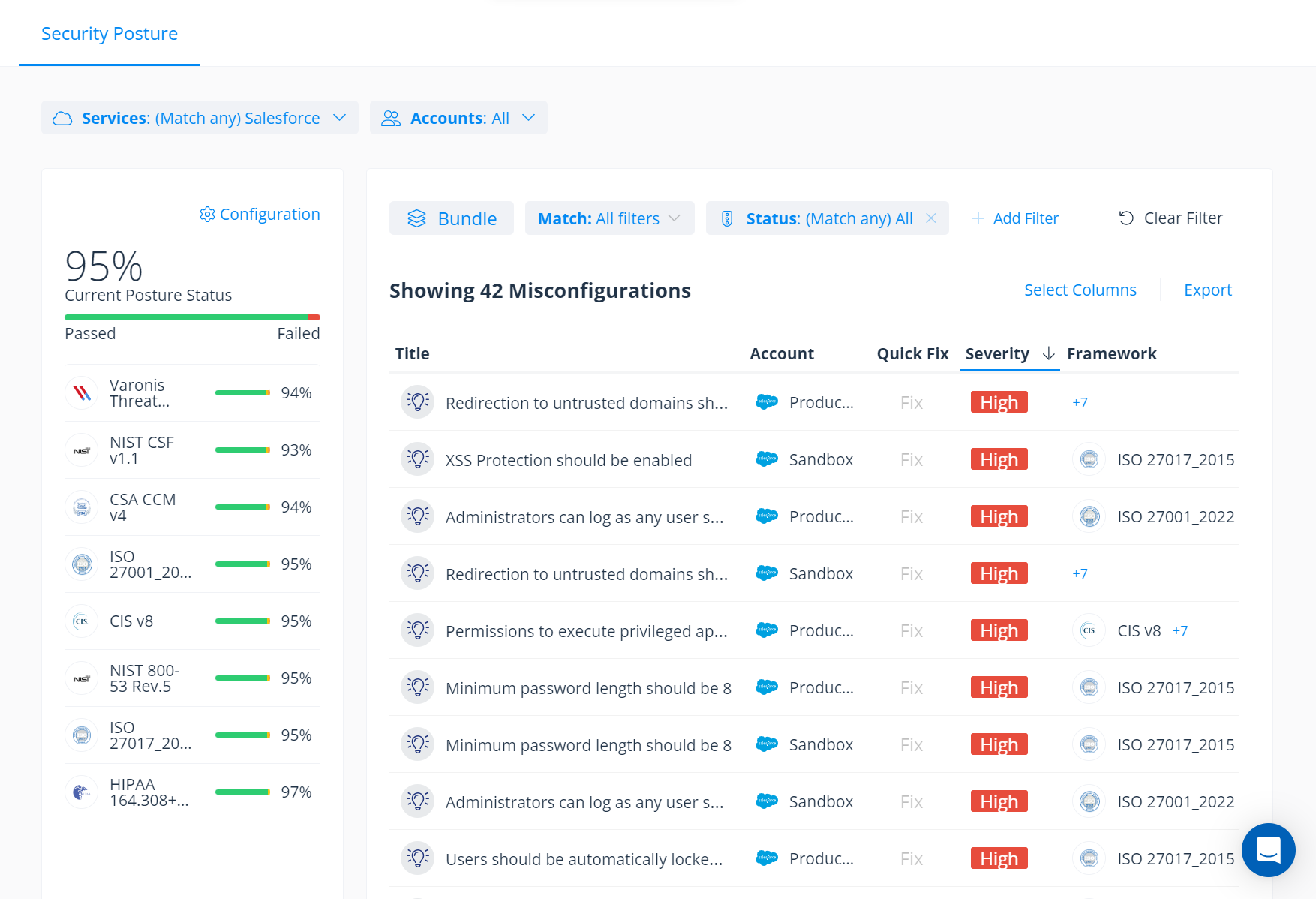Click the CIS v8 95% score

pyautogui.click(x=296, y=621)
